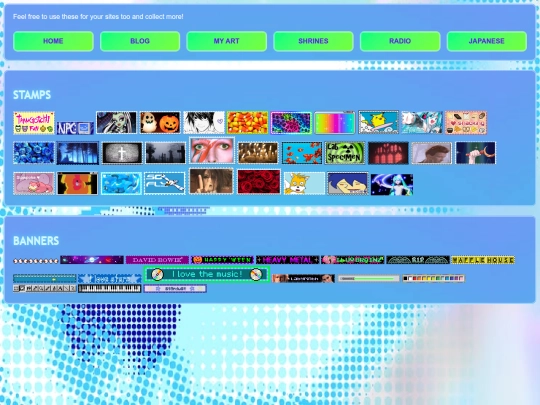Image resolution: width=540 pixels, height=405 pixels.
Task: Click the foggy graveyard stamp
Action: click(x=166, y=153)
